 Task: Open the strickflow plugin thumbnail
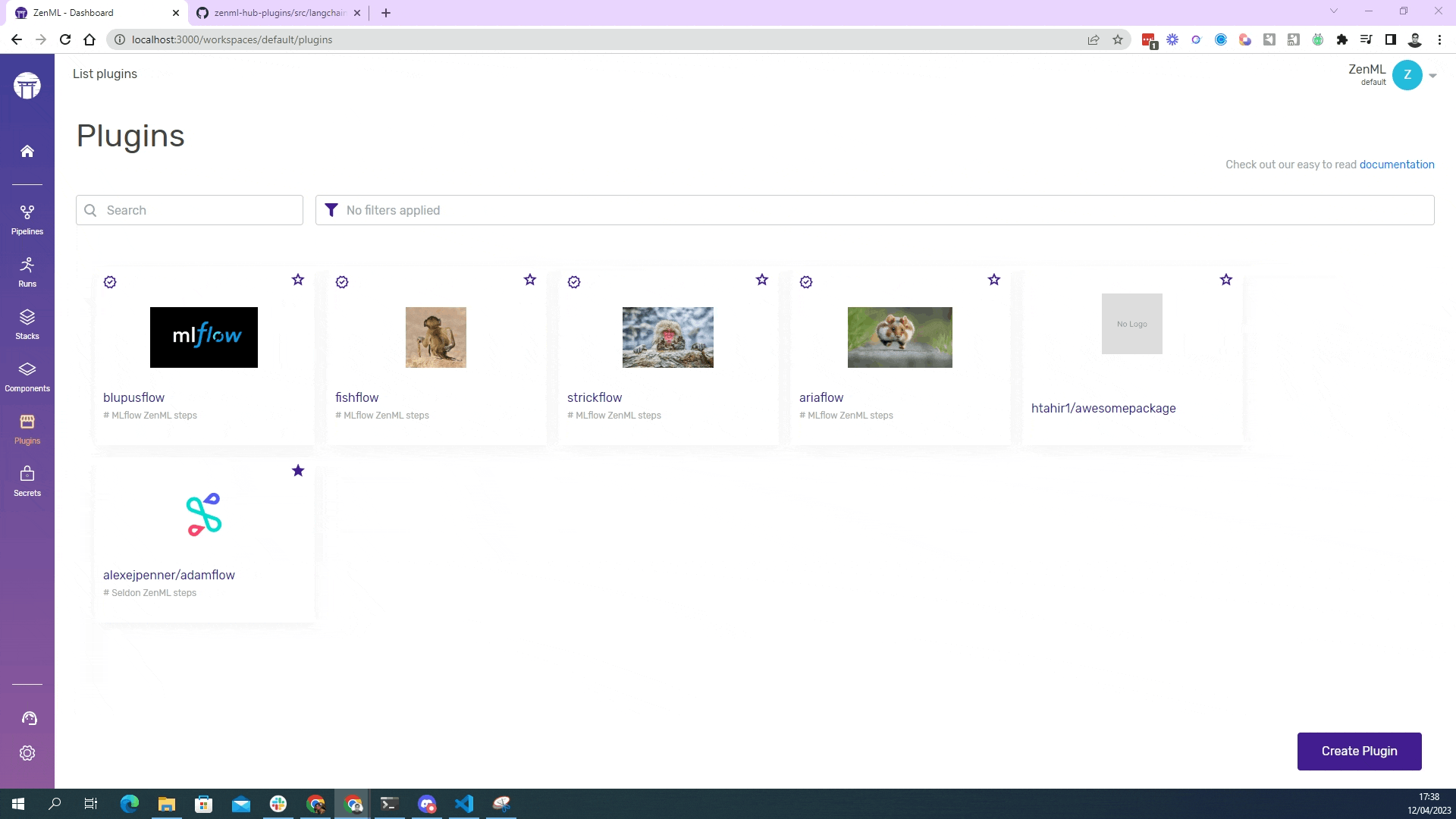pos(667,337)
